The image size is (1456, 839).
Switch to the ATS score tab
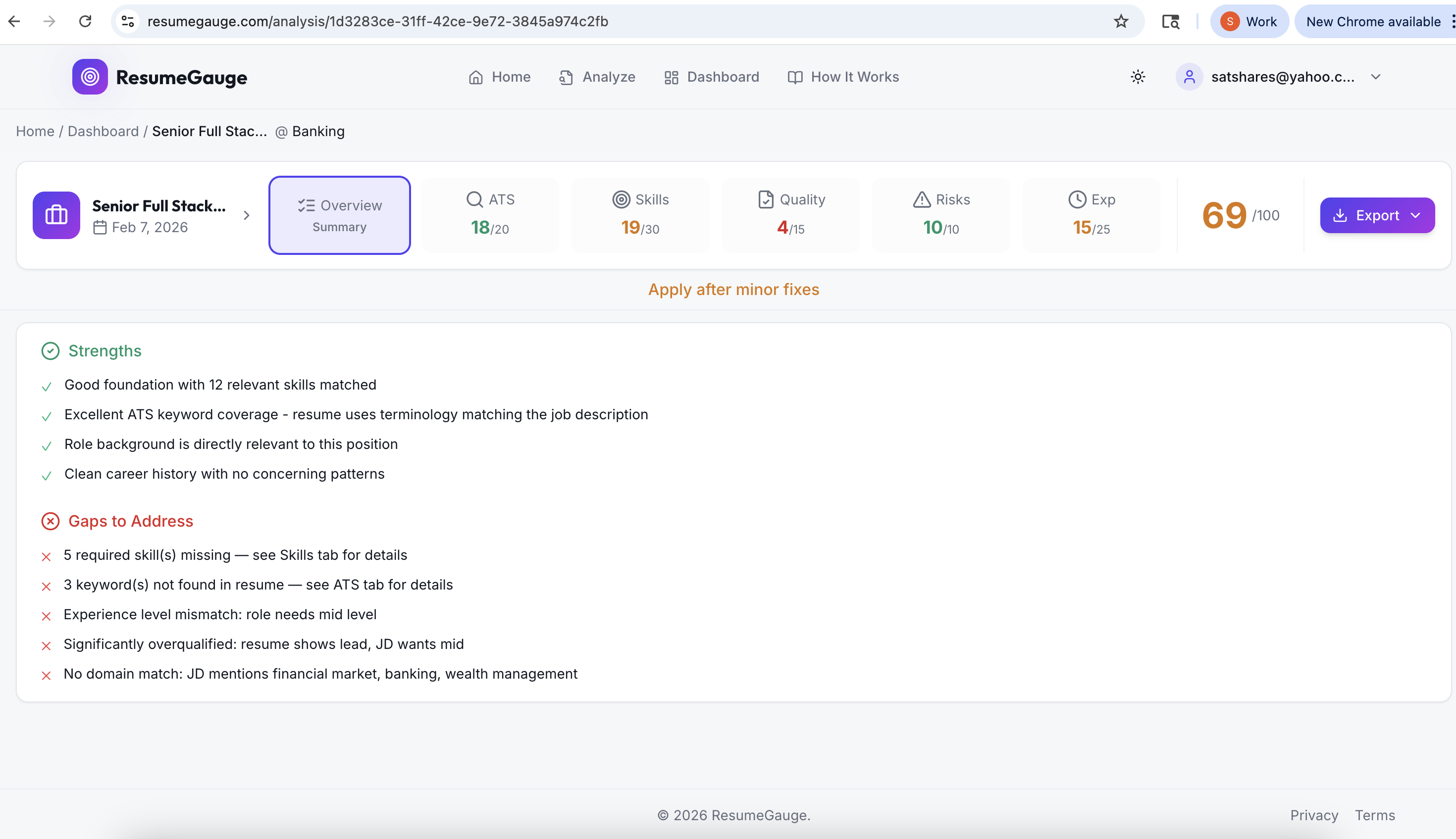490,214
